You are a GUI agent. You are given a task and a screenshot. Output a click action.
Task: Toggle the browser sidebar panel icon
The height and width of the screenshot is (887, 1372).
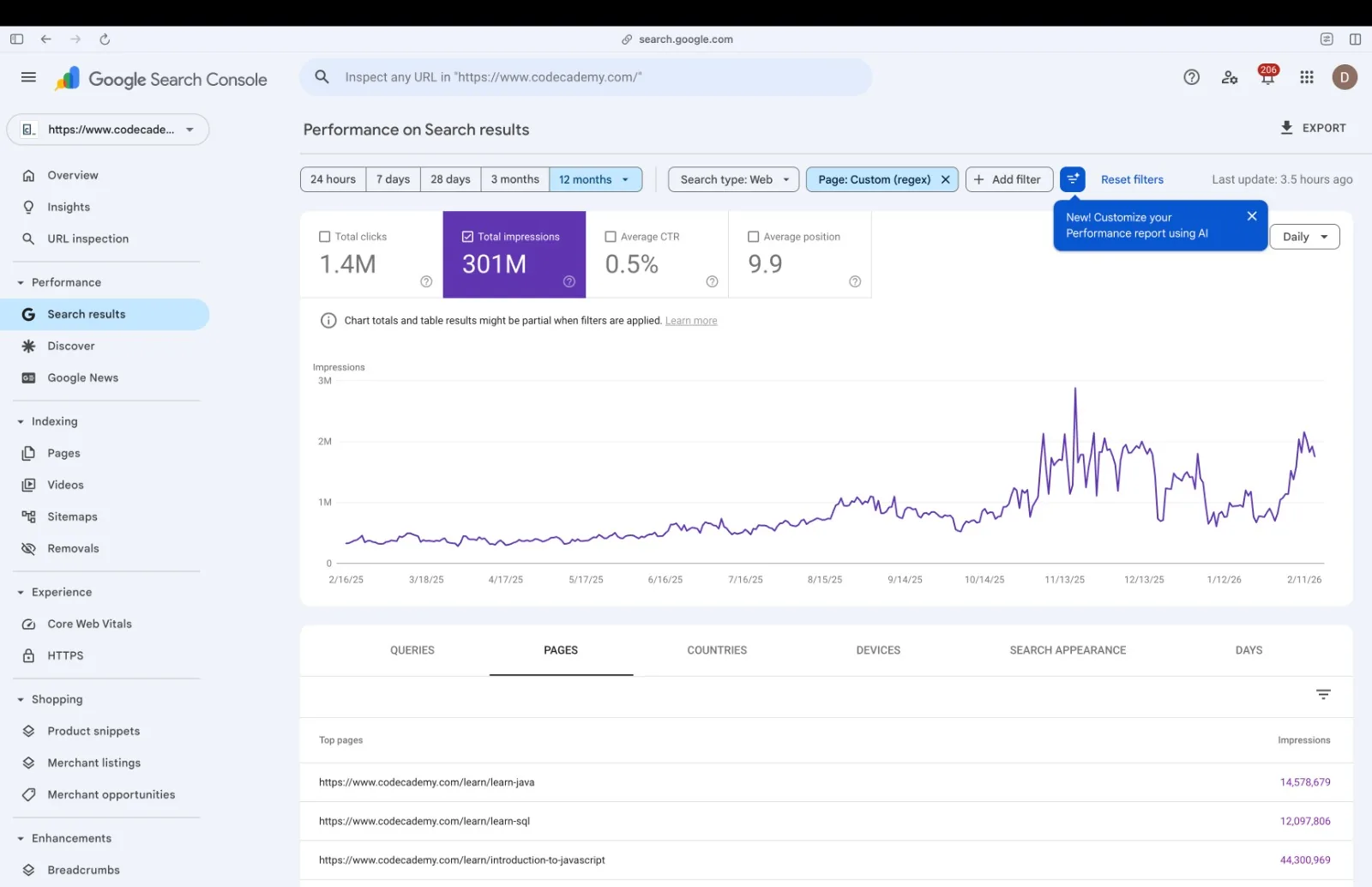[16, 39]
